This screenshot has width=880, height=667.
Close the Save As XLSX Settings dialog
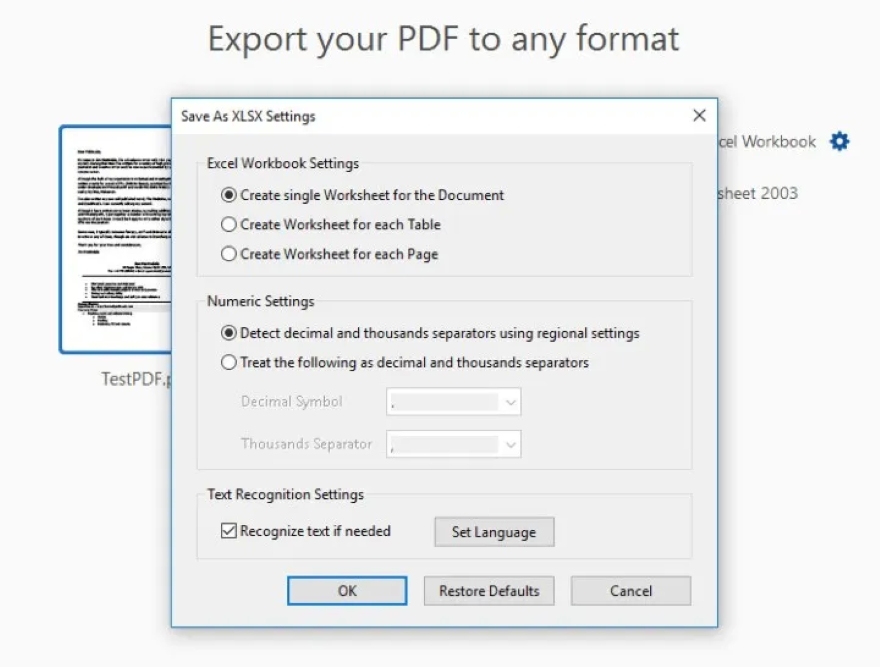pyautogui.click(x=699, y=115)
